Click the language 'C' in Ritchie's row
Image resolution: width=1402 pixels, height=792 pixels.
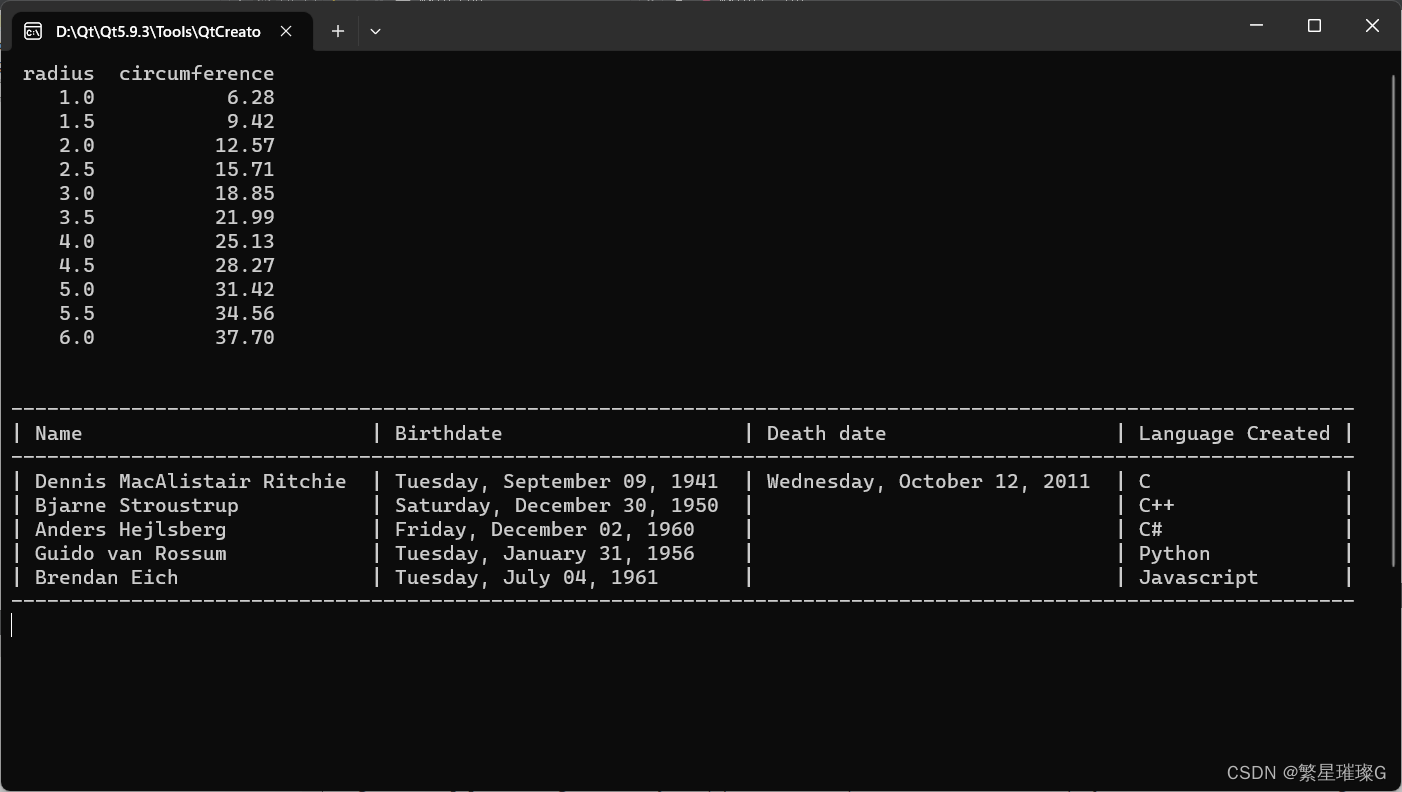tap(1144, 481)
